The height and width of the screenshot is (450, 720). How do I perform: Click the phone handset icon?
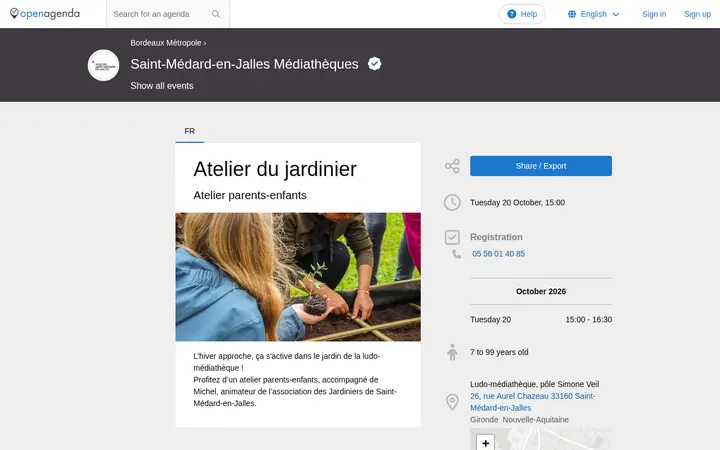pos(456,254)
